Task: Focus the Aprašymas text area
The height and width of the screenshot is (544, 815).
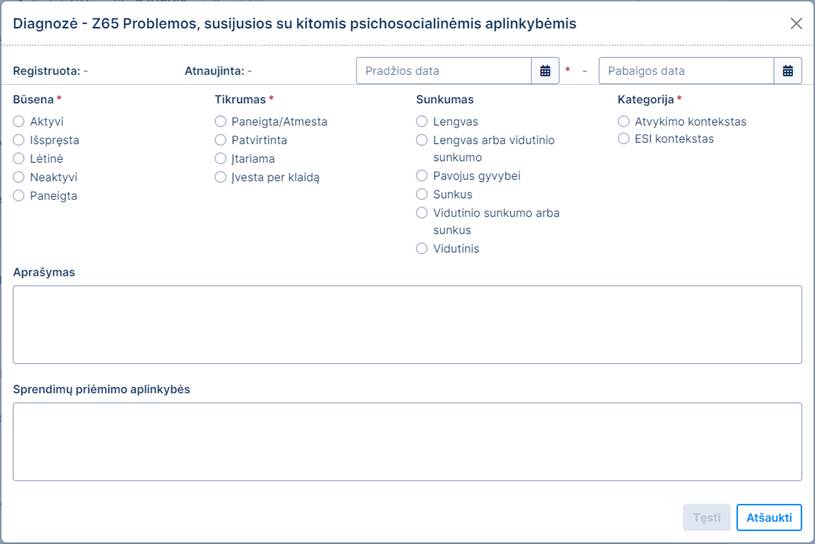Action: (407, 324)
